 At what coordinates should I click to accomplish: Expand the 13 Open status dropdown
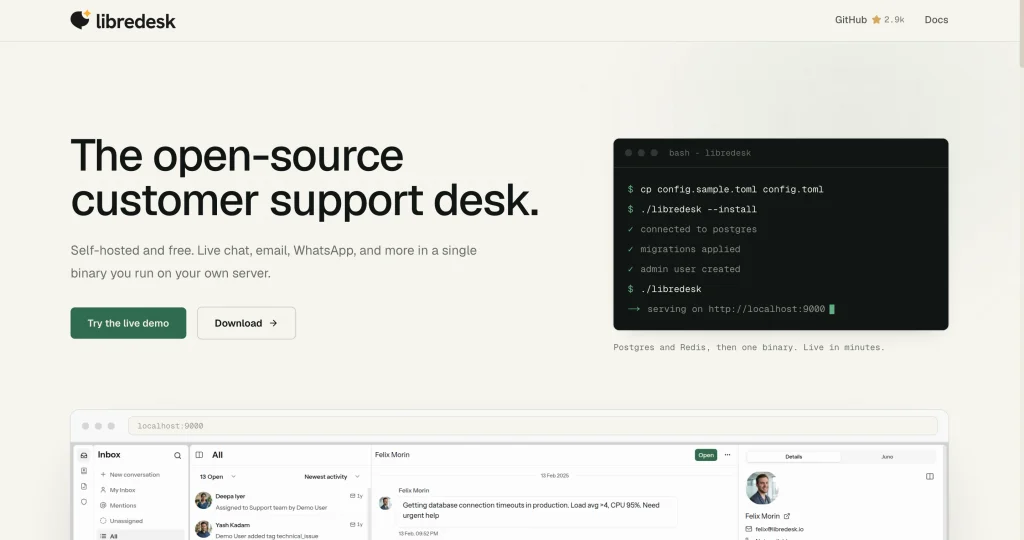(x=217, y=477)
